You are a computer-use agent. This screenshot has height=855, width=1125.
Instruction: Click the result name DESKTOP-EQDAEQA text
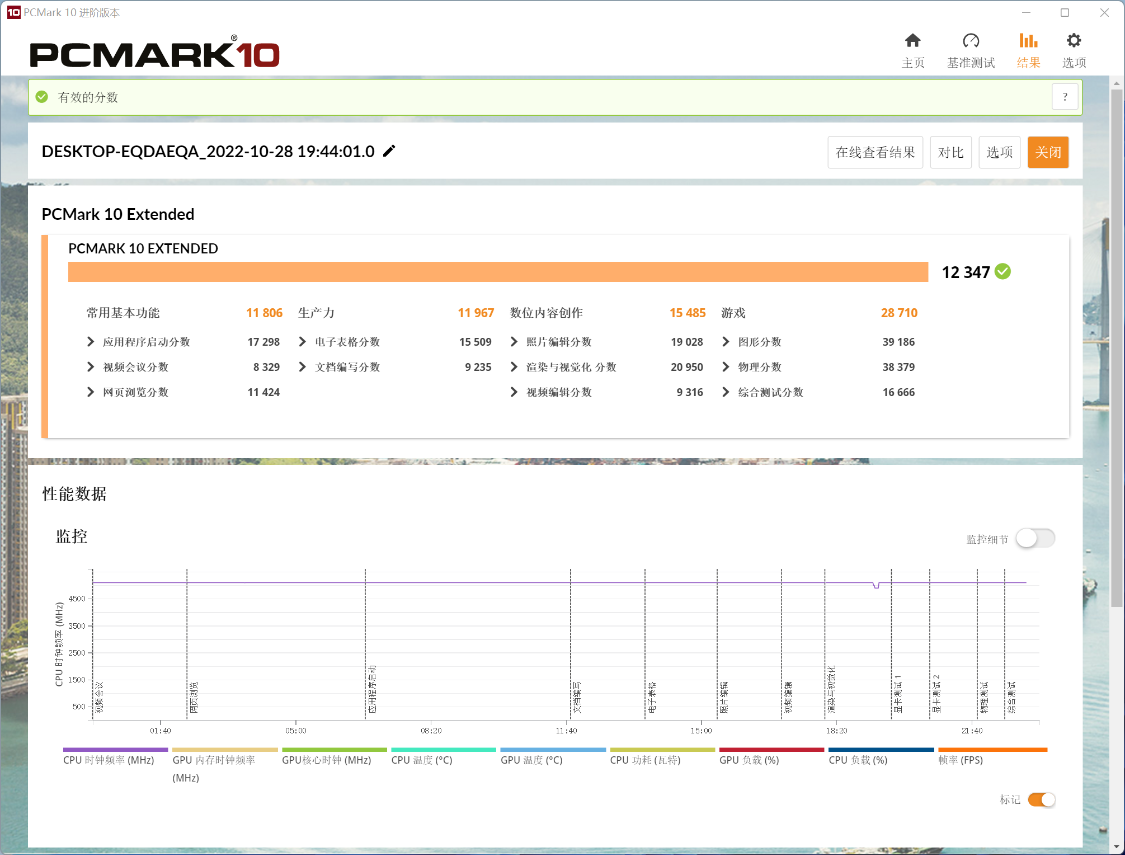(208, 151)
